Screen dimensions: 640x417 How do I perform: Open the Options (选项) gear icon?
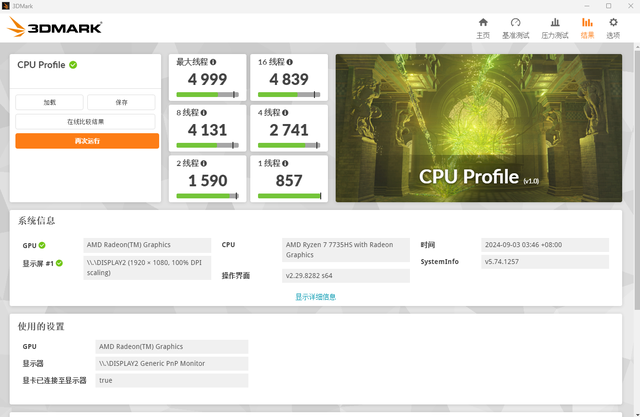(613, 22)
